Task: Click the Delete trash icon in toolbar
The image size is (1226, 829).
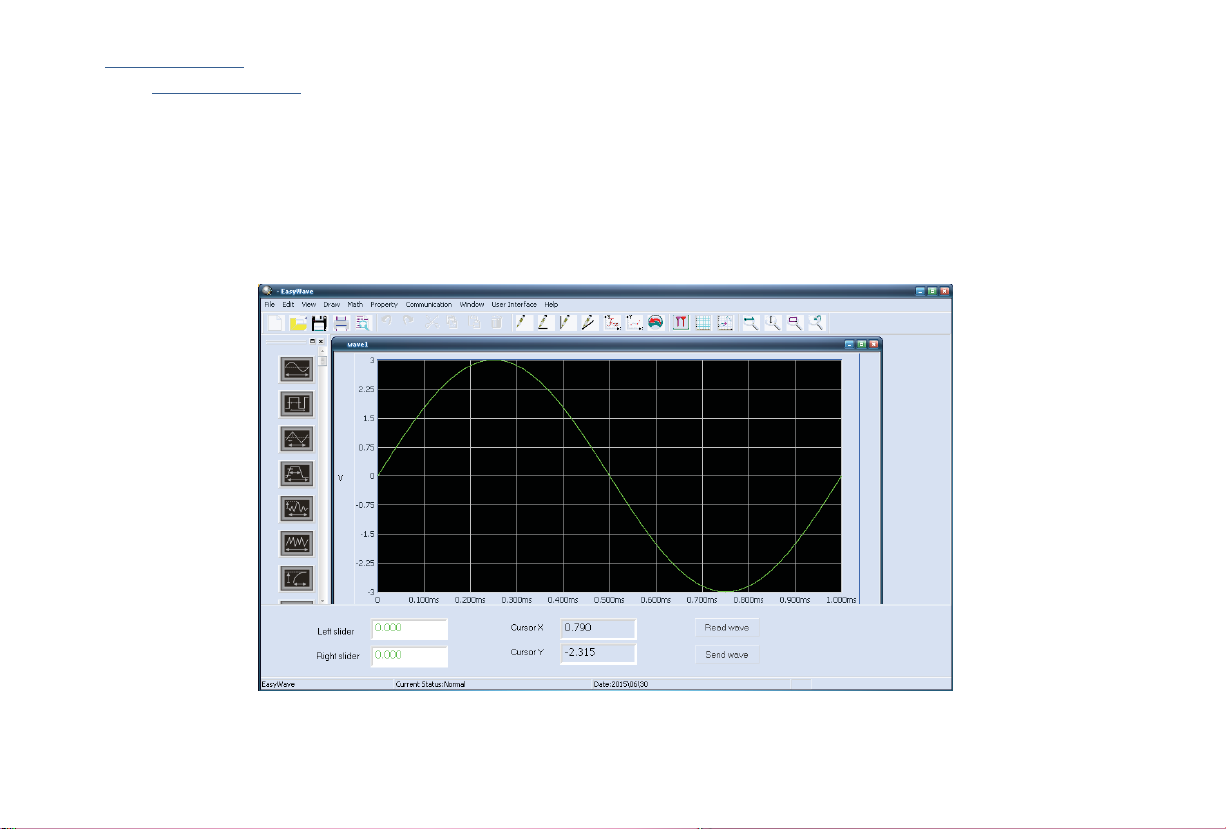Action: click(497, 322)
